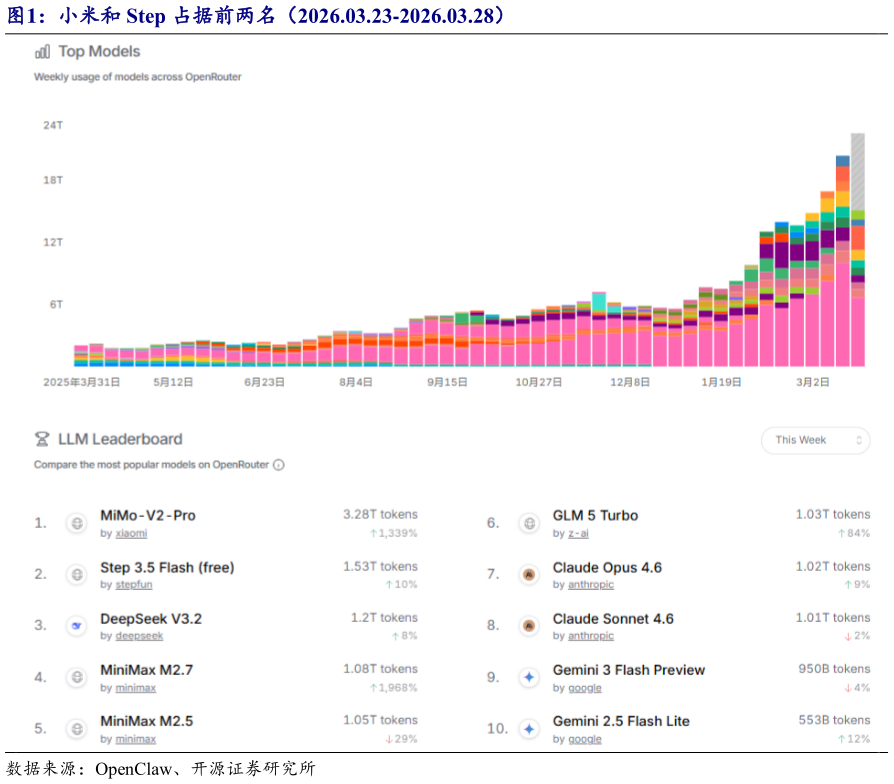Click the 10月27日 x-axis date label

539,382
